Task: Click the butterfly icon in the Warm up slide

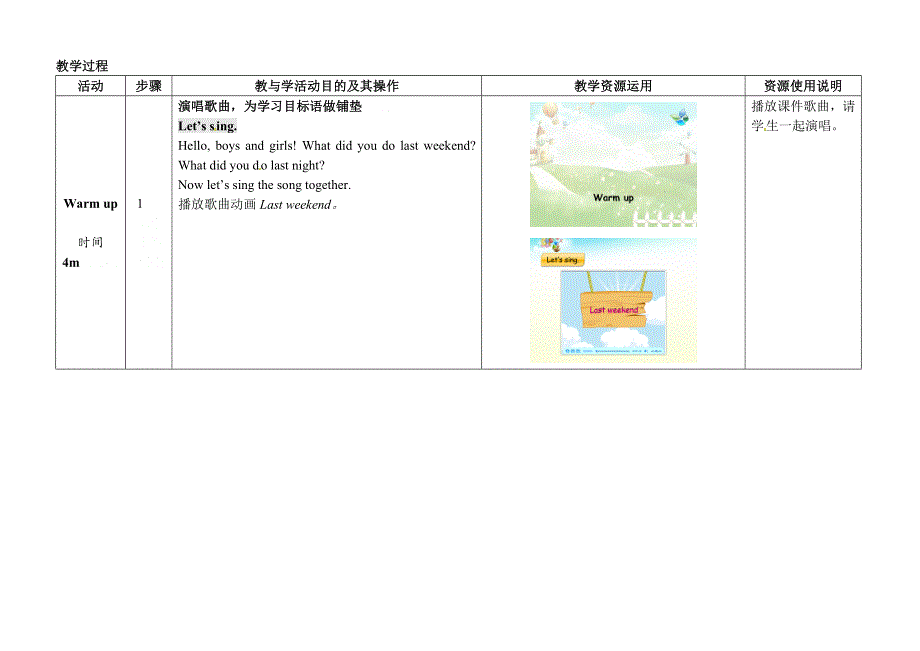Action: coord(680,116)
